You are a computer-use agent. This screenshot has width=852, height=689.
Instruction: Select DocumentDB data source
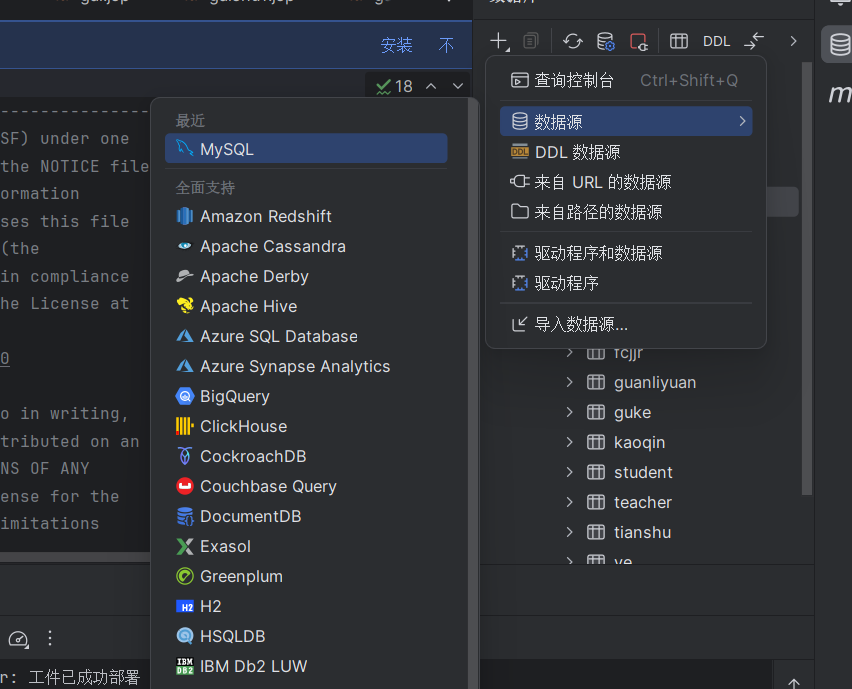(306, 516)
